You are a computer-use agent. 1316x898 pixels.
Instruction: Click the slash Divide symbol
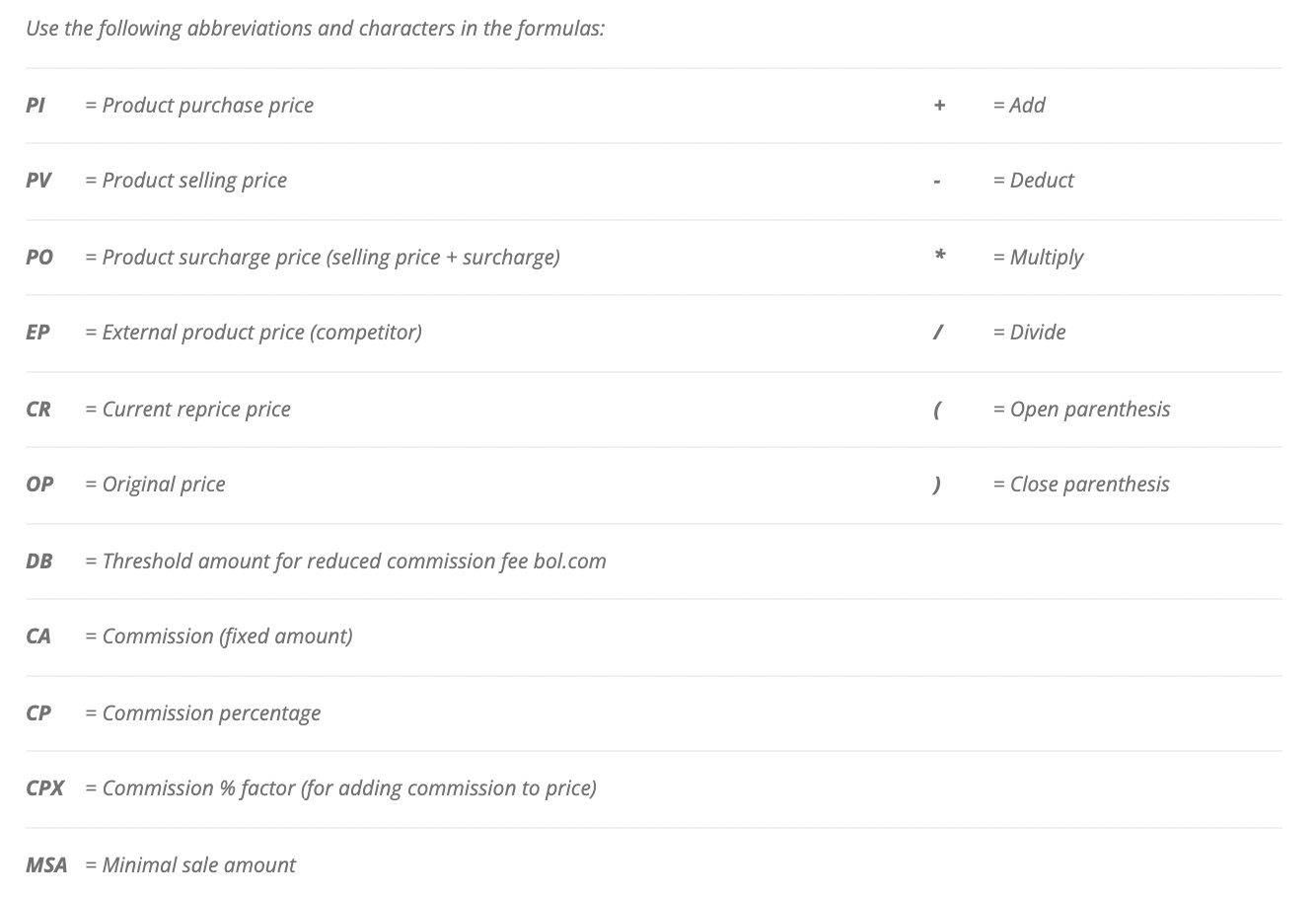point(937,333)
